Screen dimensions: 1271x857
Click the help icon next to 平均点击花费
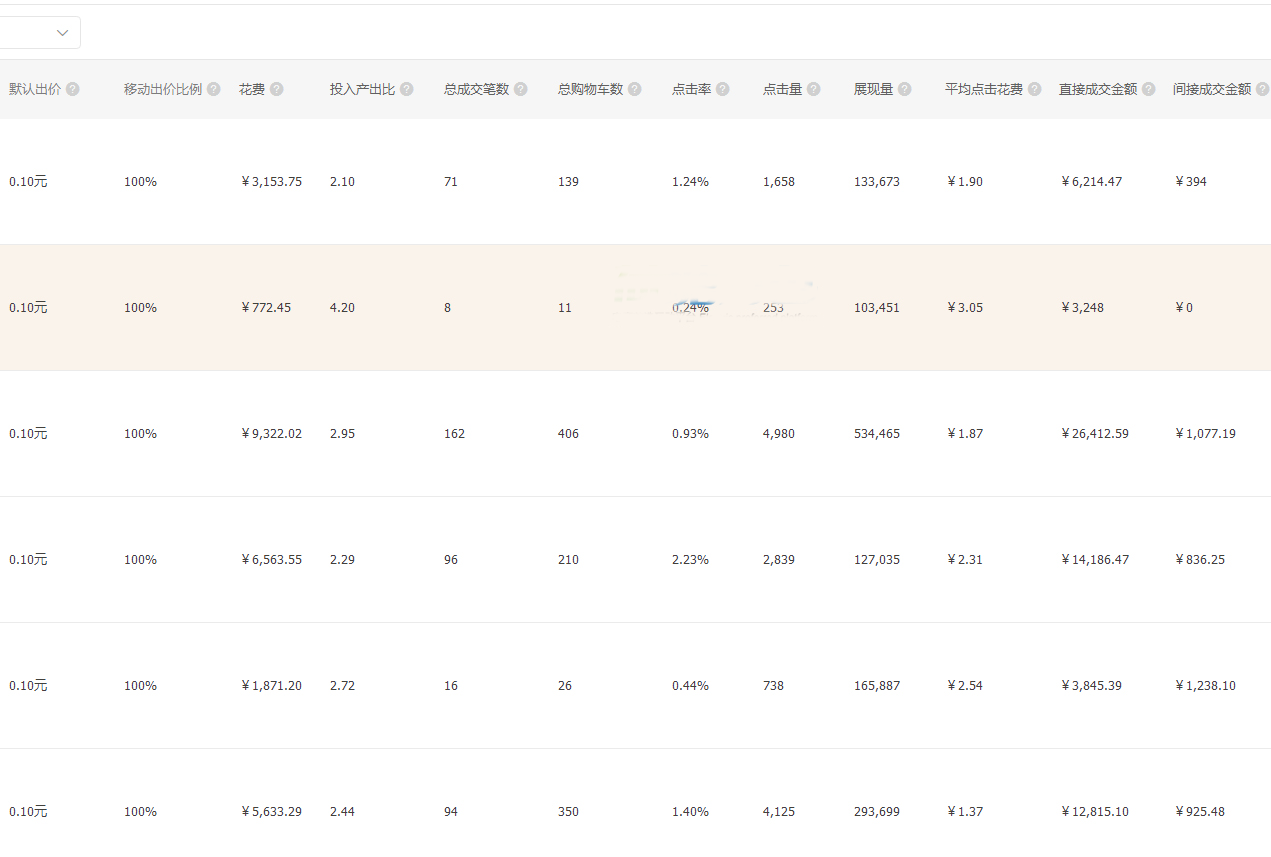(x=1035, y=89)
